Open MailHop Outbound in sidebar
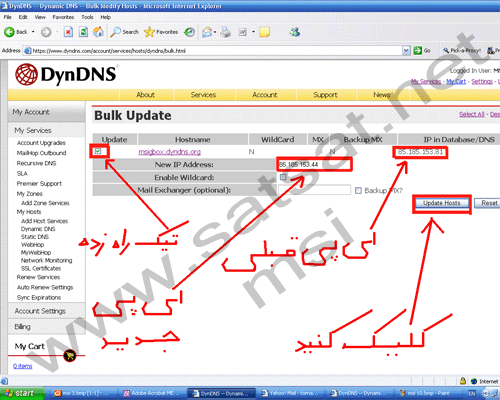 tap(41, 153)
